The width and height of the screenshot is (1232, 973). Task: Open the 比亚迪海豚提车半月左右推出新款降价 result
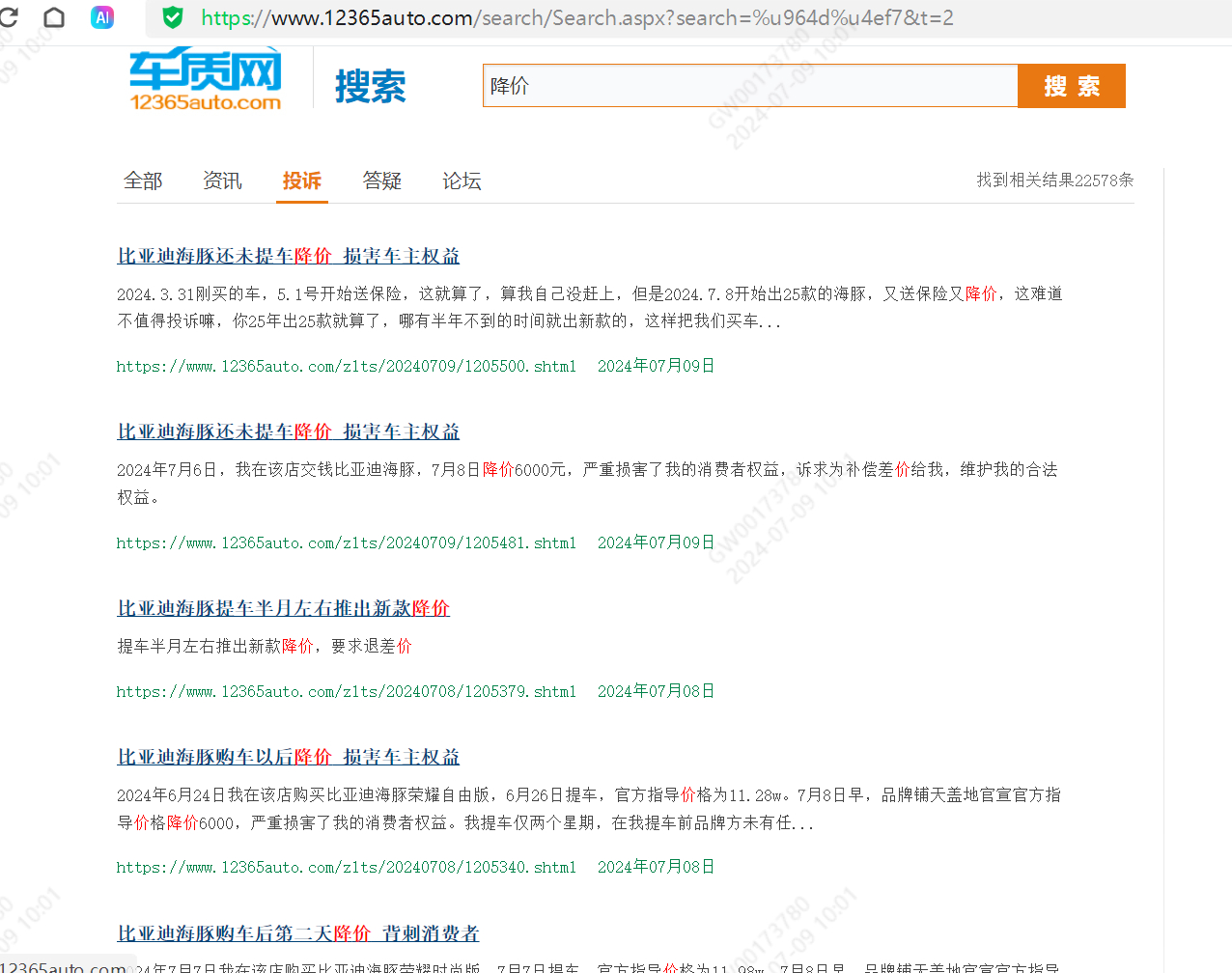[x=284, y=608]
